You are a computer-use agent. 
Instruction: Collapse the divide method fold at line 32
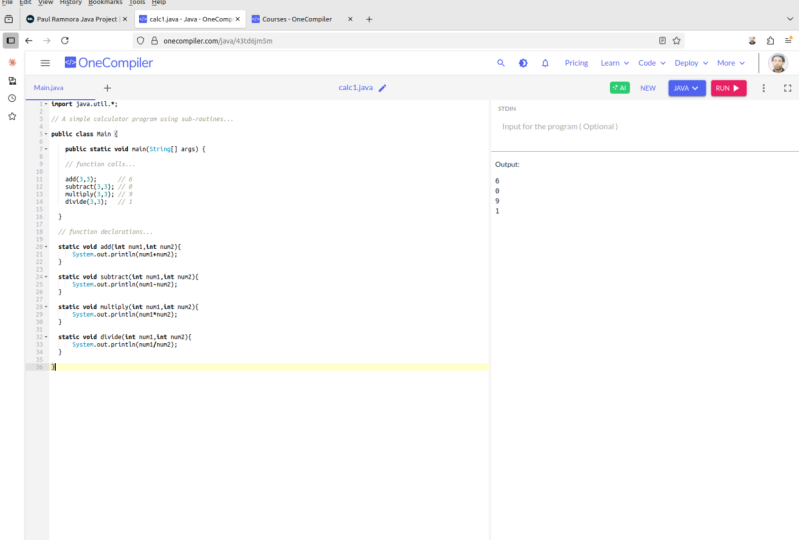[46, 337]
